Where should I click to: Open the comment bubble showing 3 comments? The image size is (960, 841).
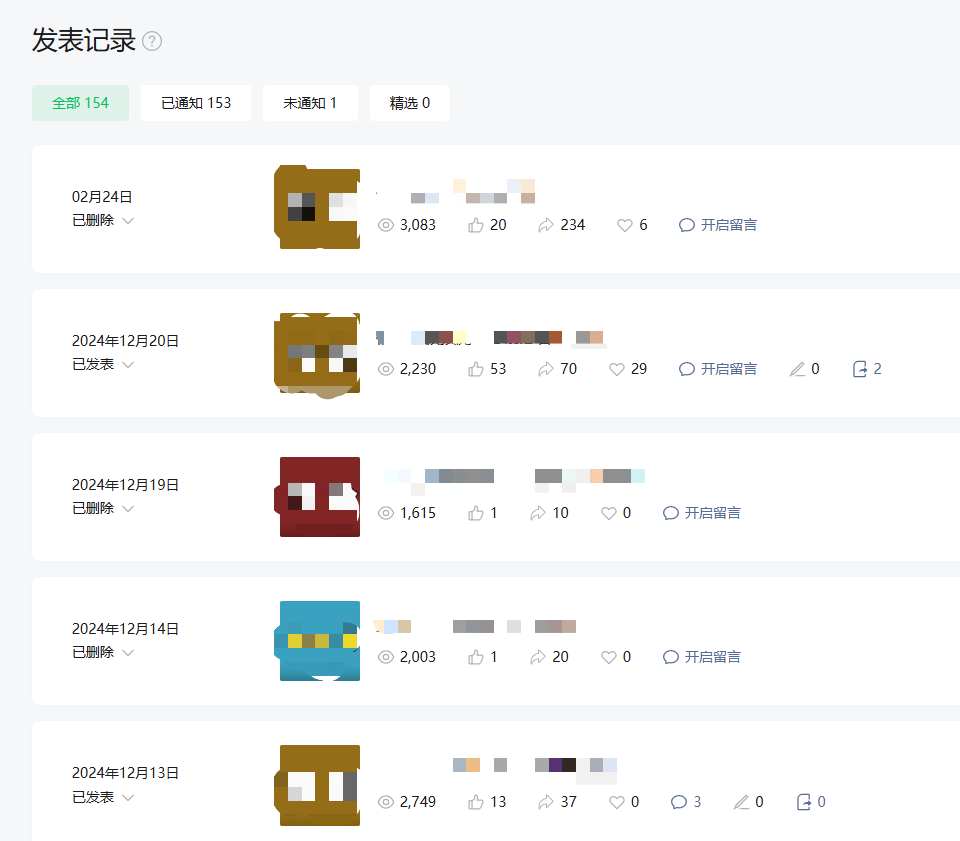pos(679,802)
